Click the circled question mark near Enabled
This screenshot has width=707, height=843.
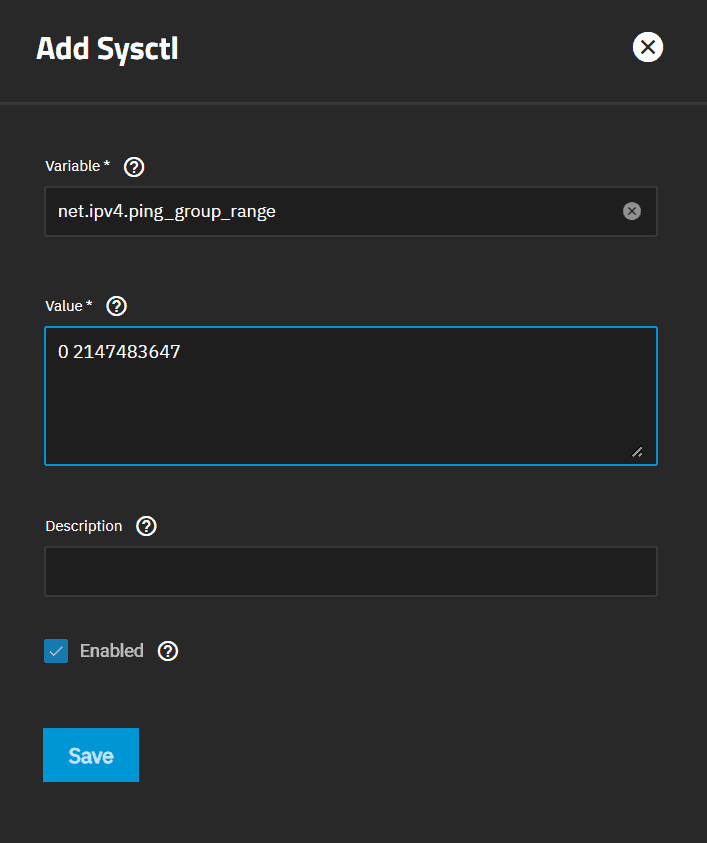(167, 651)
